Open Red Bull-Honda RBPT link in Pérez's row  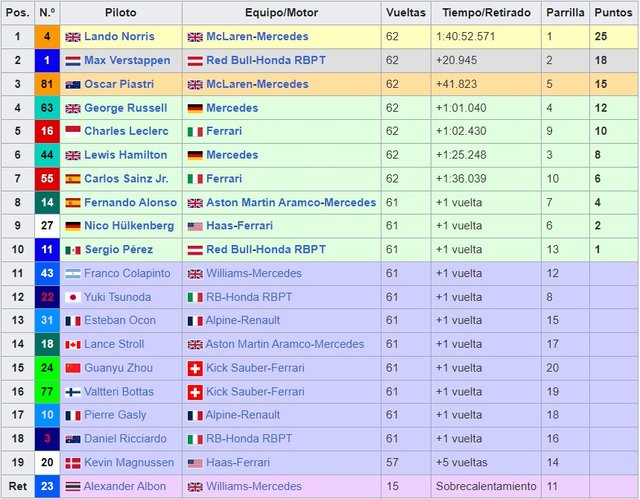(266, 249)
